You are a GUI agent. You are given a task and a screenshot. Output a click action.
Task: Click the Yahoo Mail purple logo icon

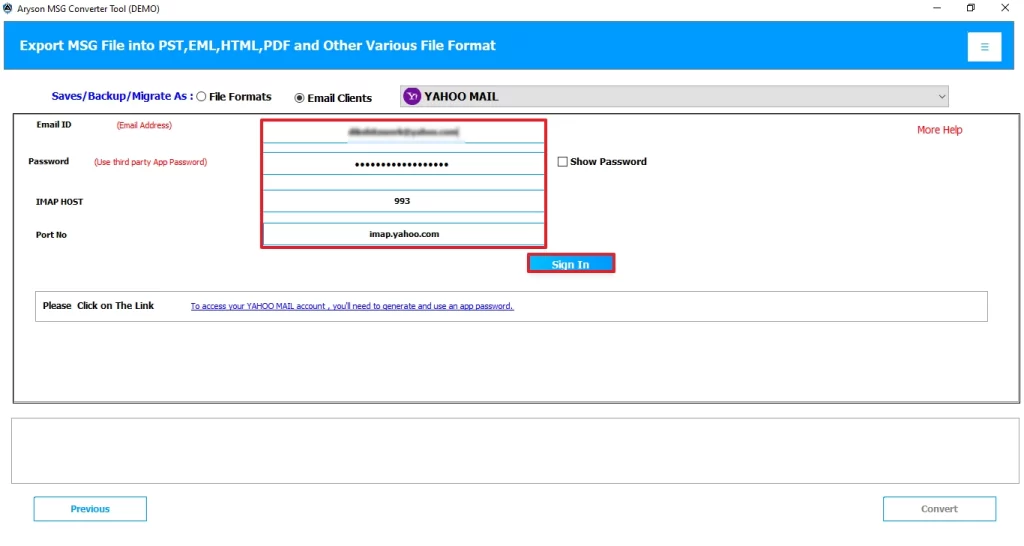pyautogui.click(x=412, y=97)
